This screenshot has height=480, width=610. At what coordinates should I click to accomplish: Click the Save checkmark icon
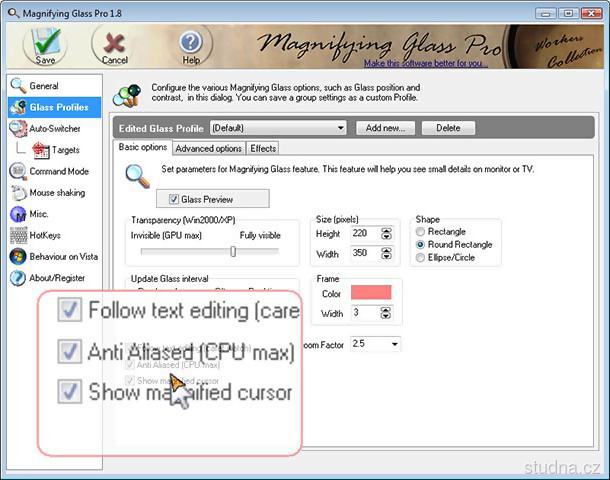pyautogui.click(x=46, y=42)
